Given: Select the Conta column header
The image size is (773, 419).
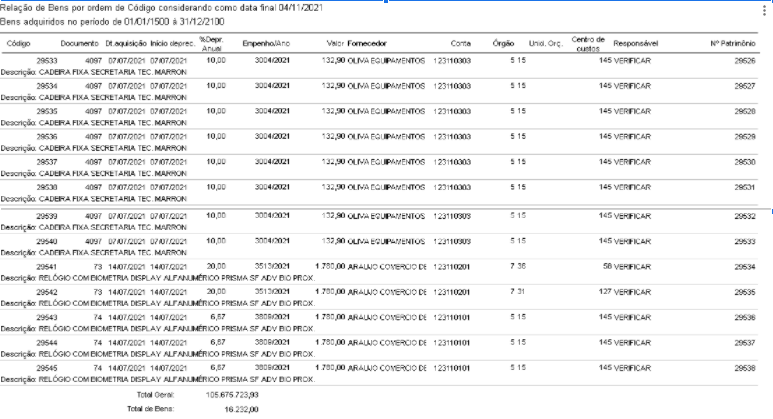Looking at the screenshot, I should pos(461,45).
